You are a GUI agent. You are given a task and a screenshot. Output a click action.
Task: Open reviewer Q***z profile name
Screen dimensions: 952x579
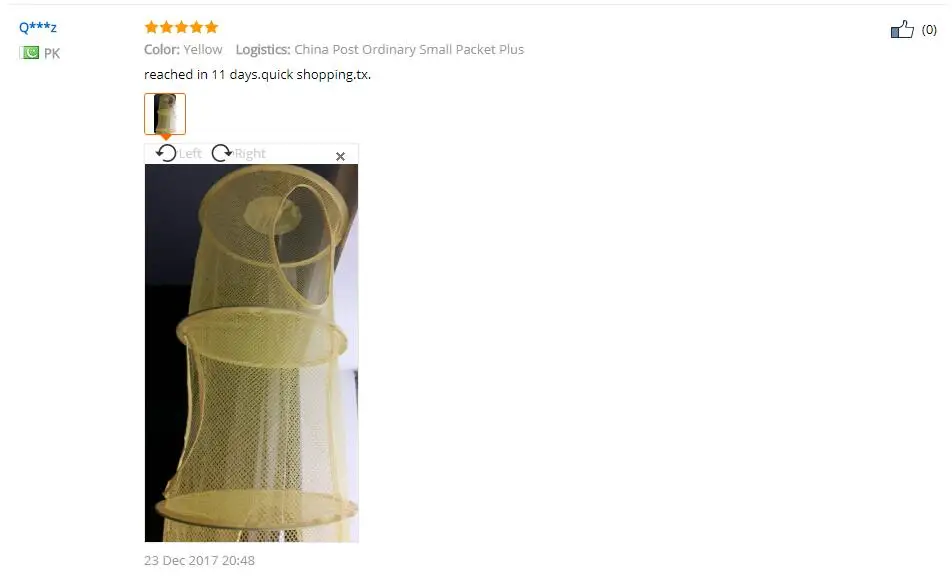click(x=38, y=27)
